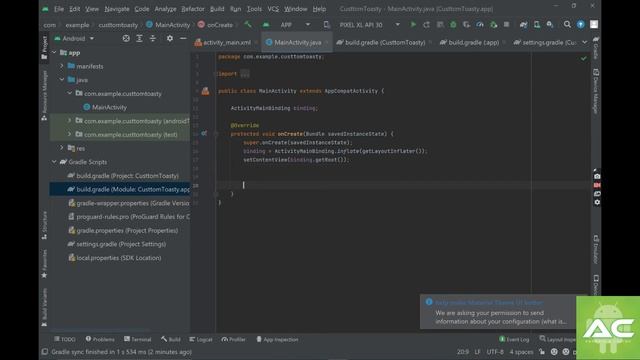Expand the manifests folder
Viewport: 640px width, 360px height.
(x=62, y=66)
